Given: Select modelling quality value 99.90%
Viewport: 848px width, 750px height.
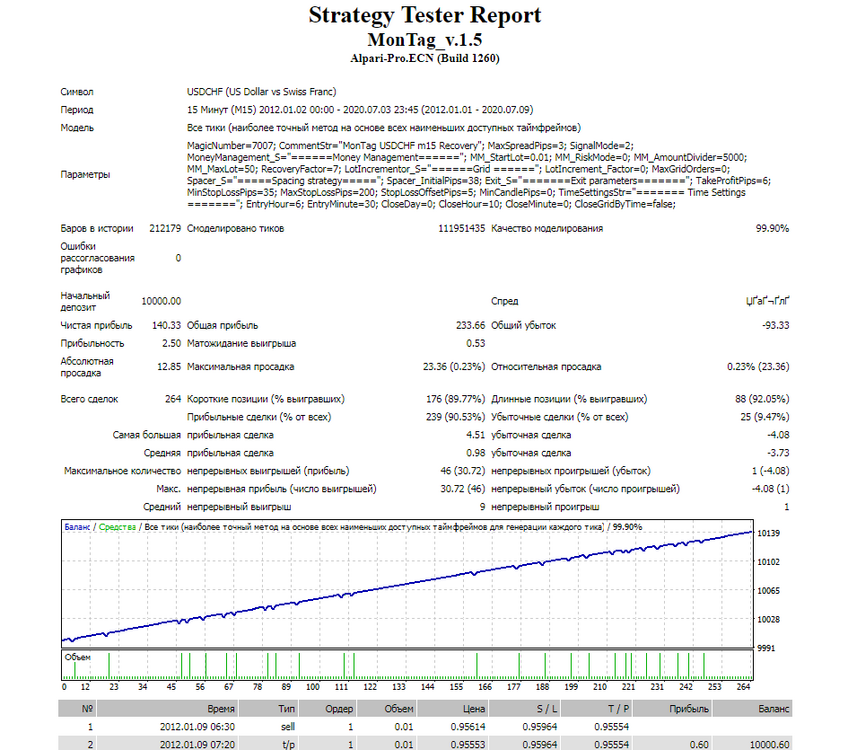Looking at the screenshot, I should pyautogui.click(x=772, y=228).
